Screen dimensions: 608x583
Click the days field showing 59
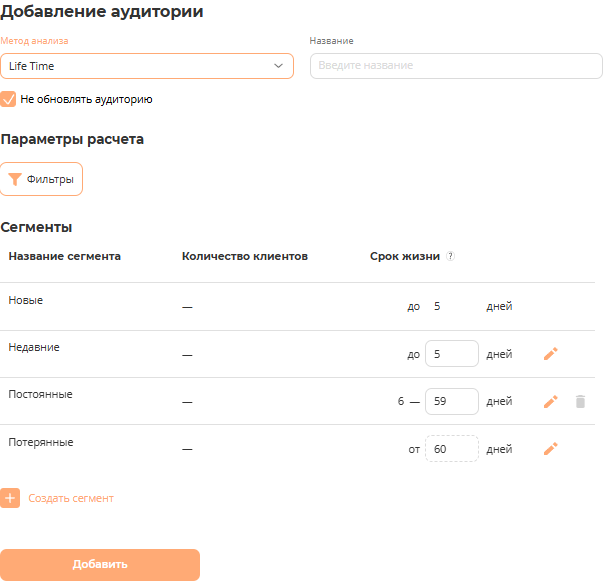tap(451, 401)
